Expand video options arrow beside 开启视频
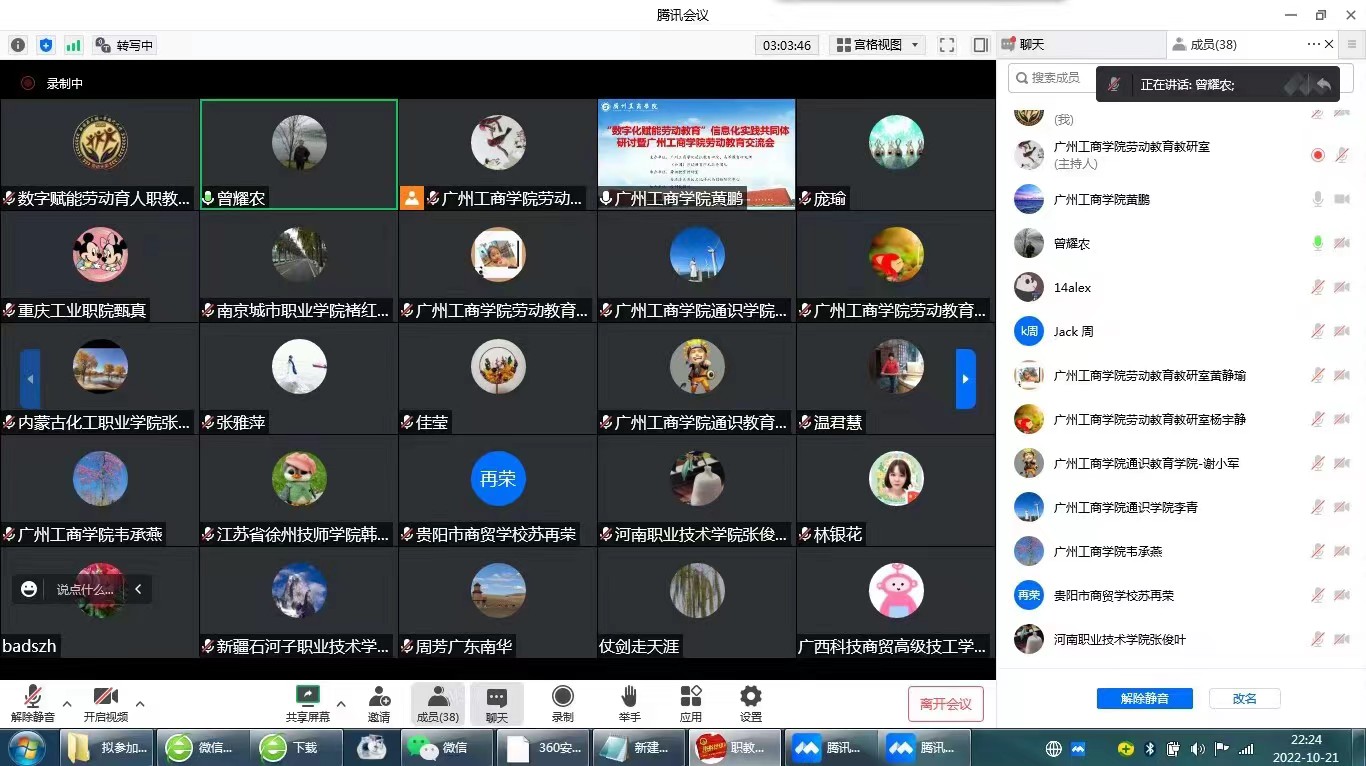 pyautogui.click(x=140, y=703)
